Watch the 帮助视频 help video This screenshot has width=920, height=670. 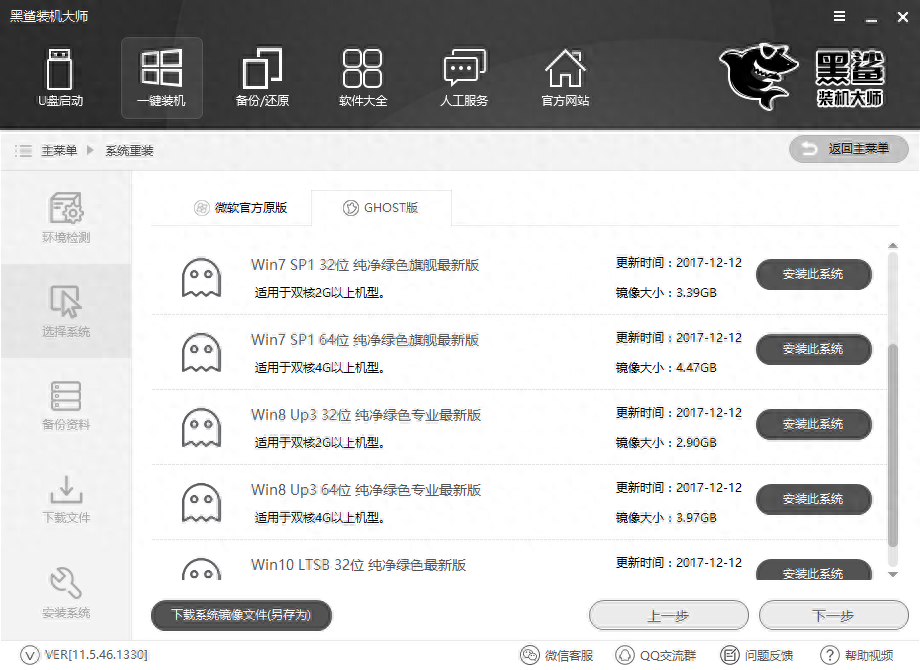pyautogui.click(x=860, y=655)
